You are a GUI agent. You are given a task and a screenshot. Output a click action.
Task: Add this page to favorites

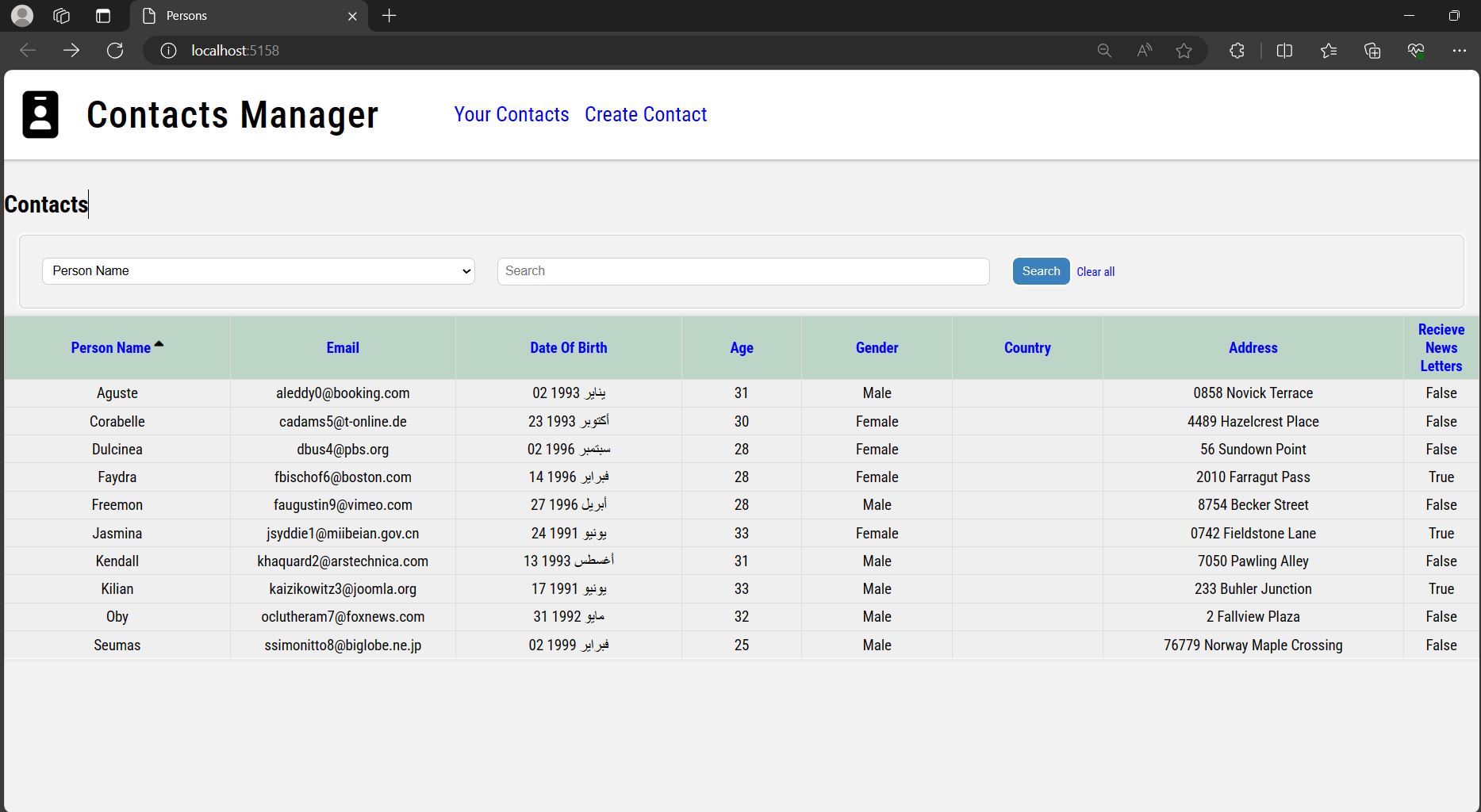tap(1183, 50)
